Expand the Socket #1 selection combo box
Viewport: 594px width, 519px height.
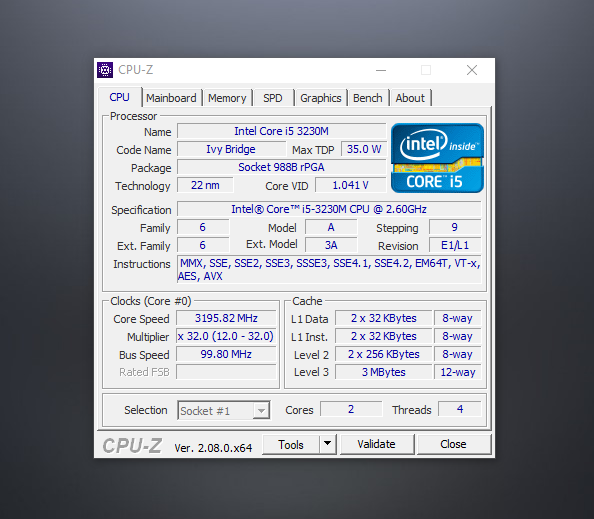pyautogui.click(x=224, y=410)
